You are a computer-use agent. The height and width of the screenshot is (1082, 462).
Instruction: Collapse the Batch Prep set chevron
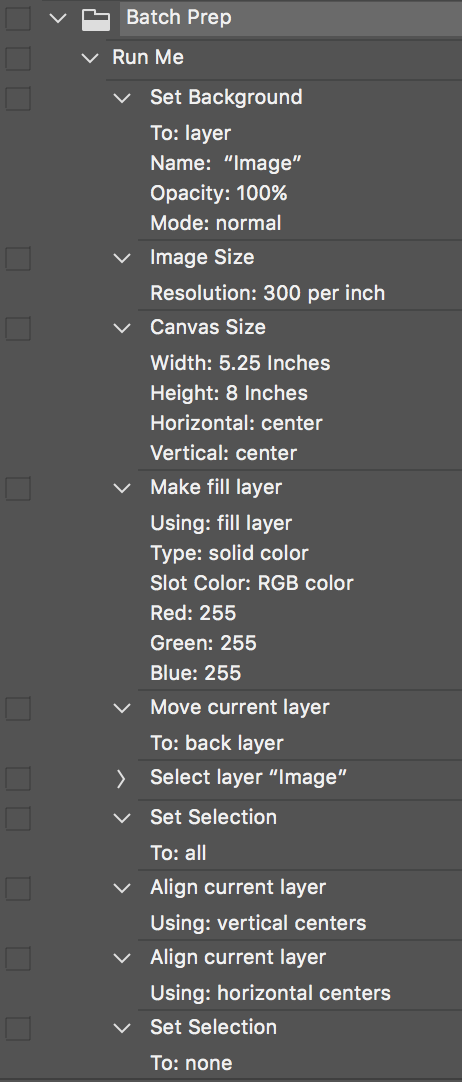(x=59, y=19)
